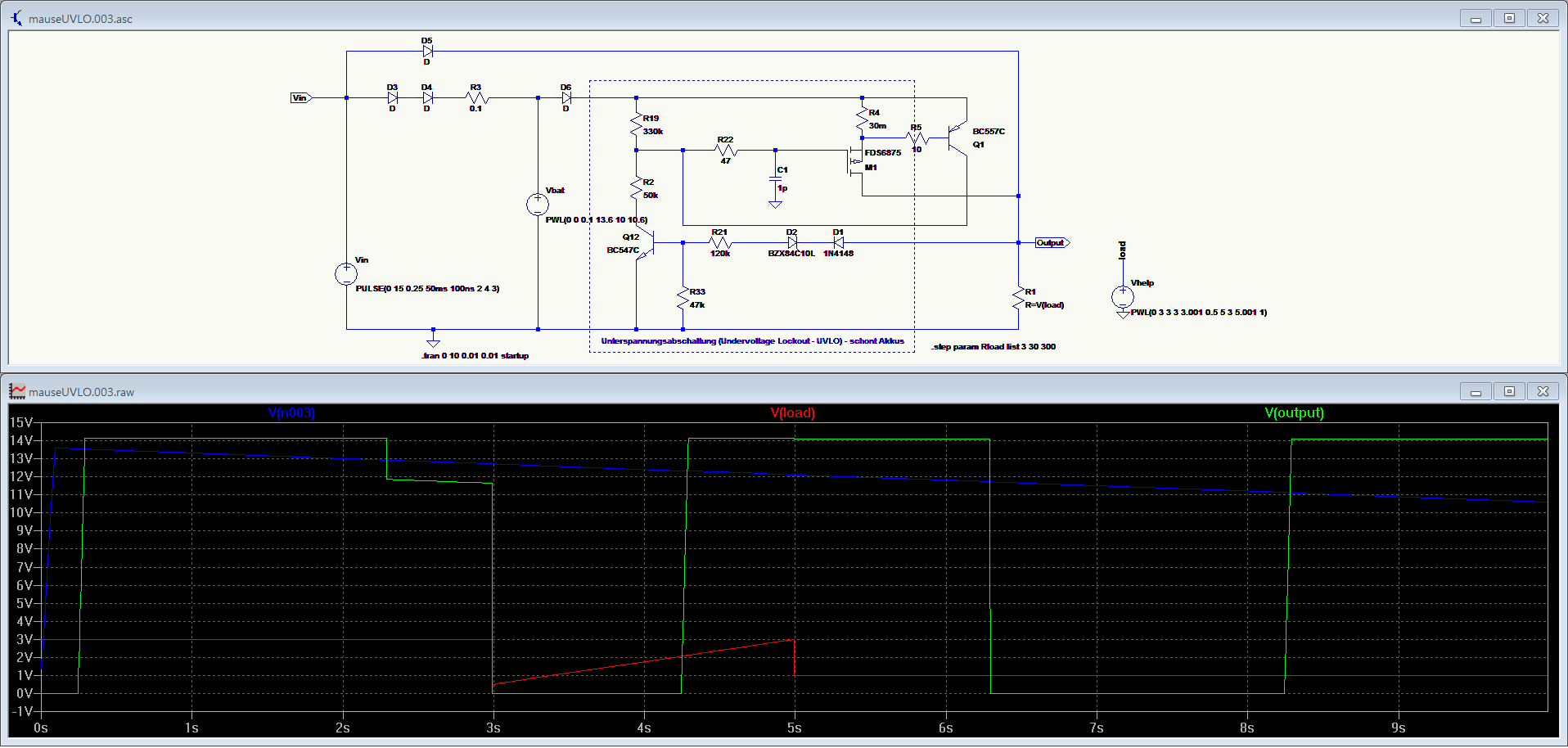
Task: Click the mauseUVLO.003.asc window title icon
Action: coord(16,18)
